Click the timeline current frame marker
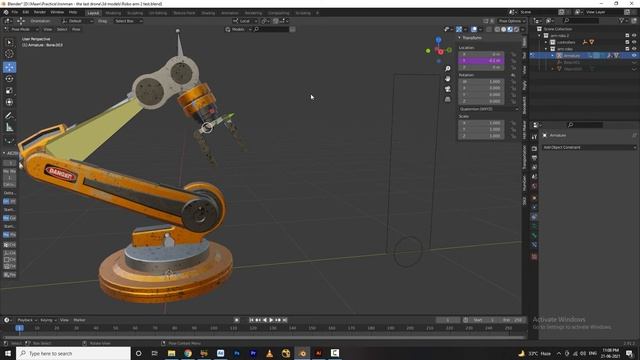This screenshot has width=640, height=360. point(19,328)
